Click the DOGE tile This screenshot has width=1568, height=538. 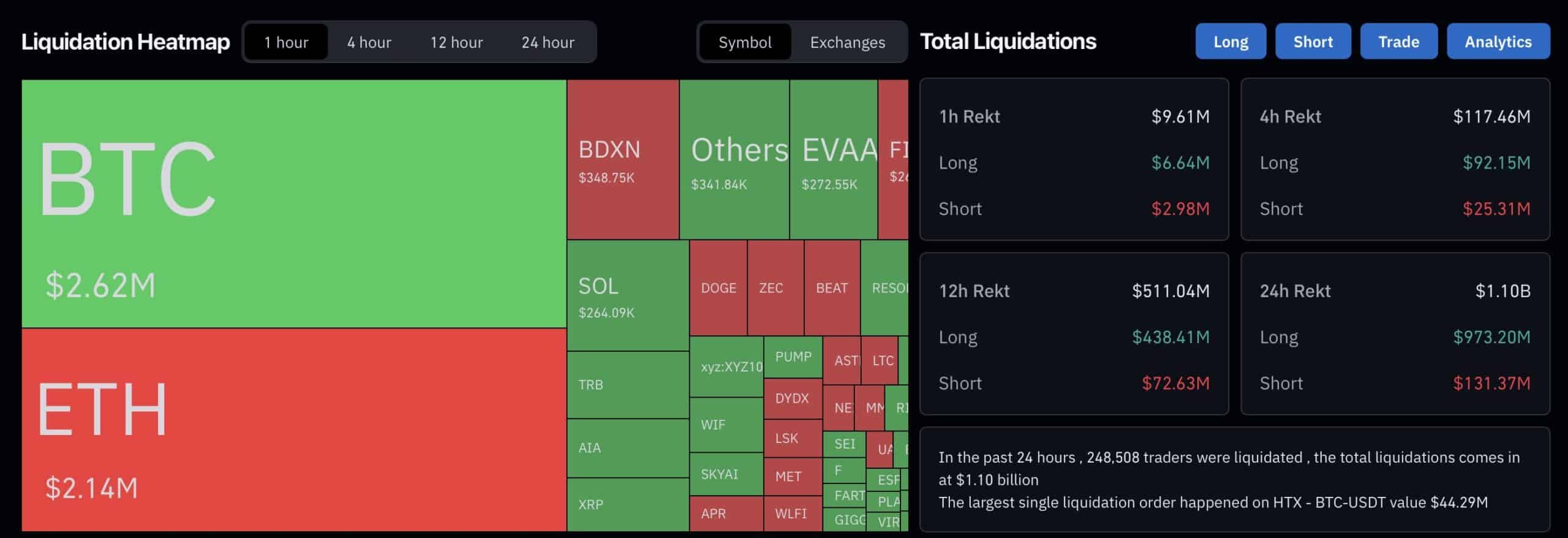pos(718,288)
